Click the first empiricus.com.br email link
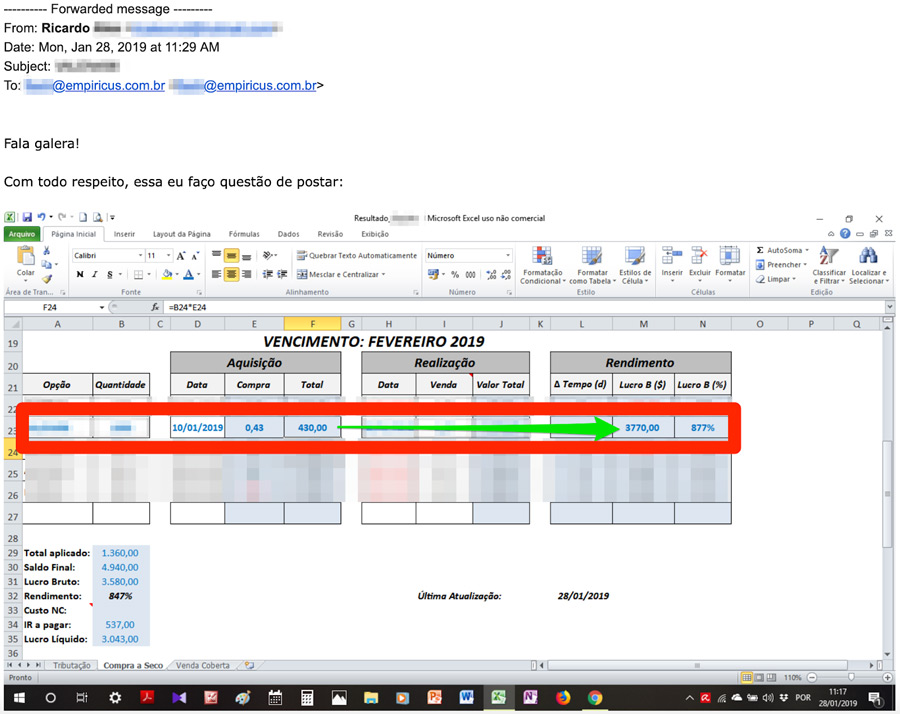The width and height of the screenshot is (900, 714). click(95, 86)
